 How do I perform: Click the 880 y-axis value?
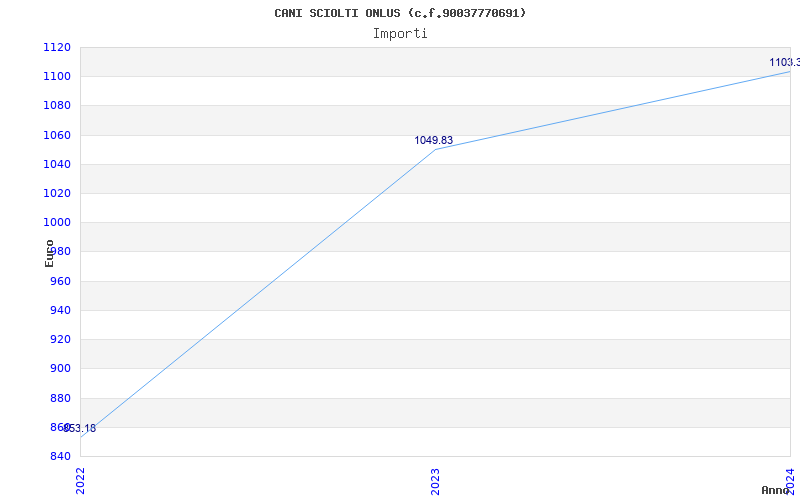pyautogui.click(x=60, y=398)
